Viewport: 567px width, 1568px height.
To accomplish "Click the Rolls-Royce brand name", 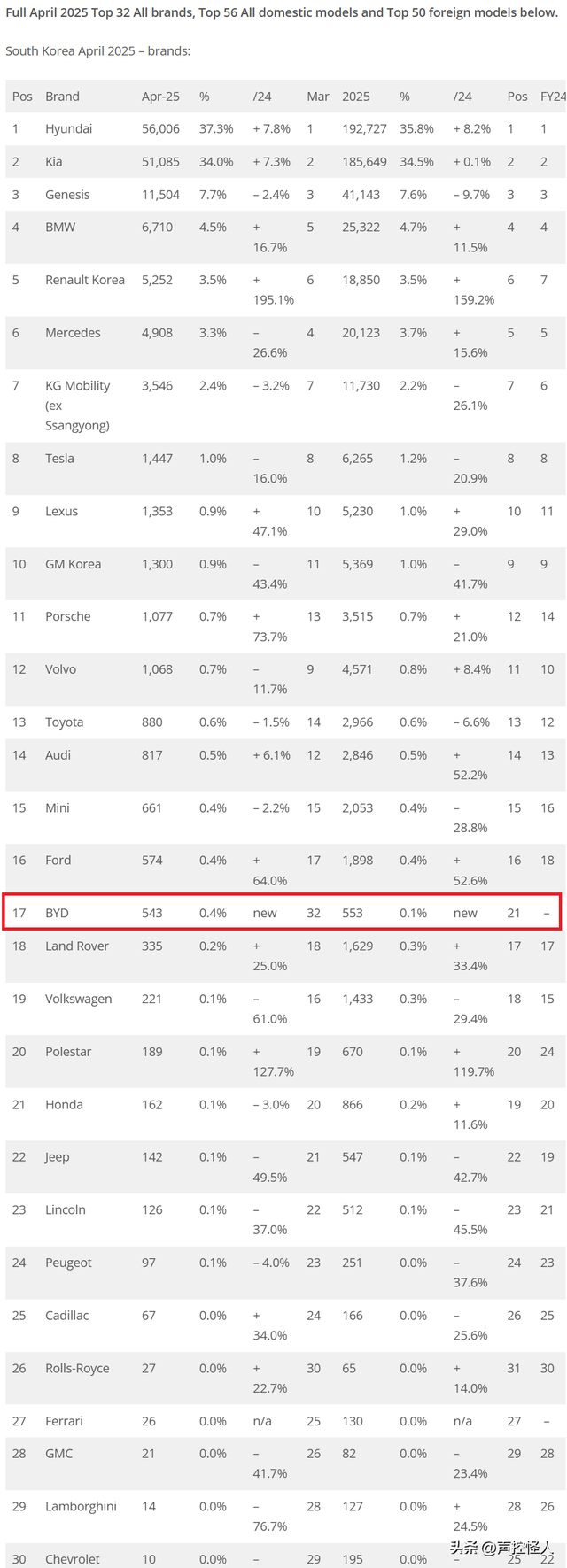I will [77, 1369].
